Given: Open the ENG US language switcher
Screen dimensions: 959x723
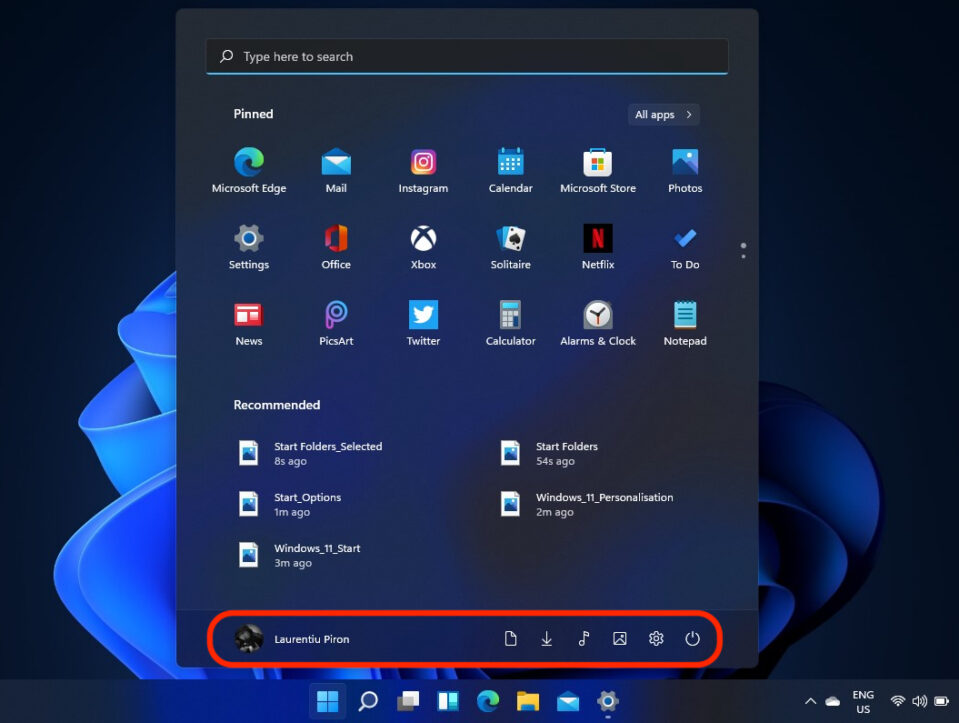Looking at the screenshot, I should [x=863, y=701].
